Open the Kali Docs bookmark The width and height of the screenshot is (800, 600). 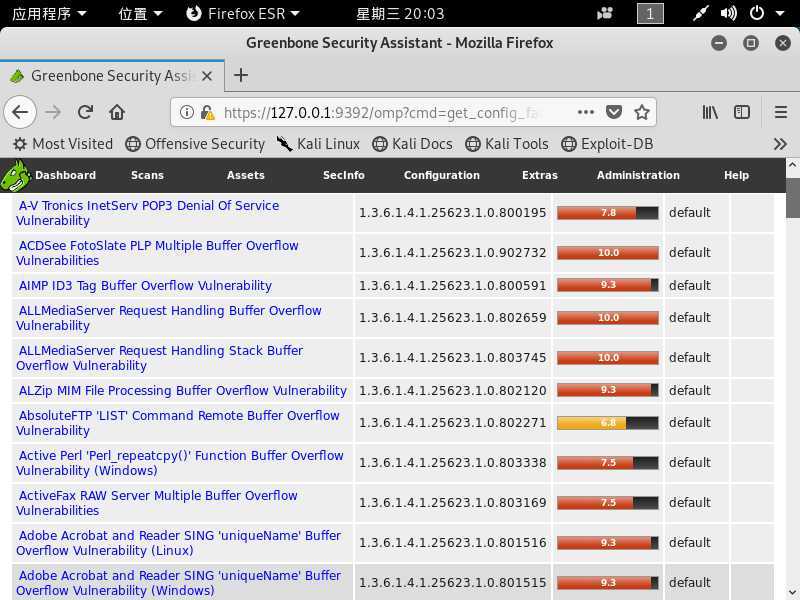click(x=412, y=144)
